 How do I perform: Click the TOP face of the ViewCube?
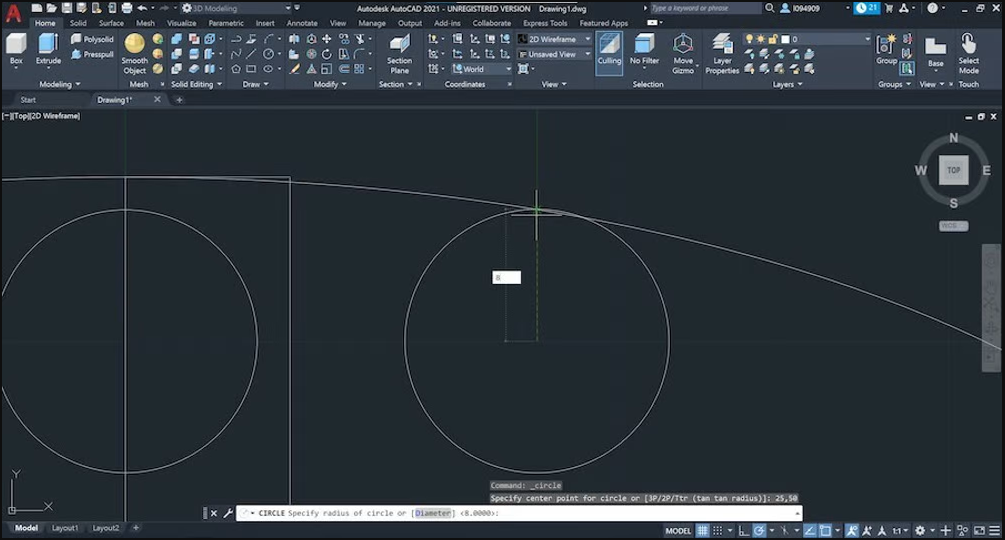click(953, 170)
